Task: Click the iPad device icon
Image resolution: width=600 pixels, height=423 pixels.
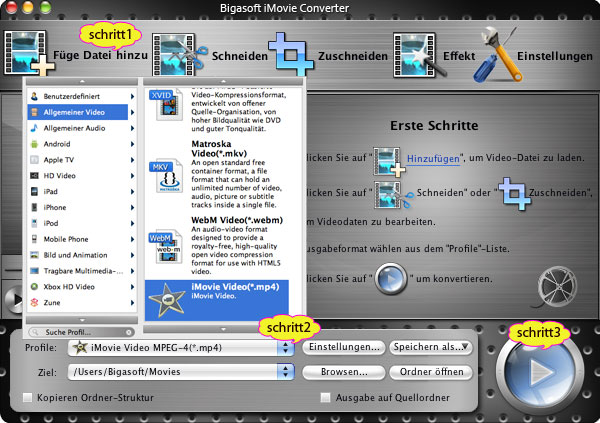Action: coord(34,191)
